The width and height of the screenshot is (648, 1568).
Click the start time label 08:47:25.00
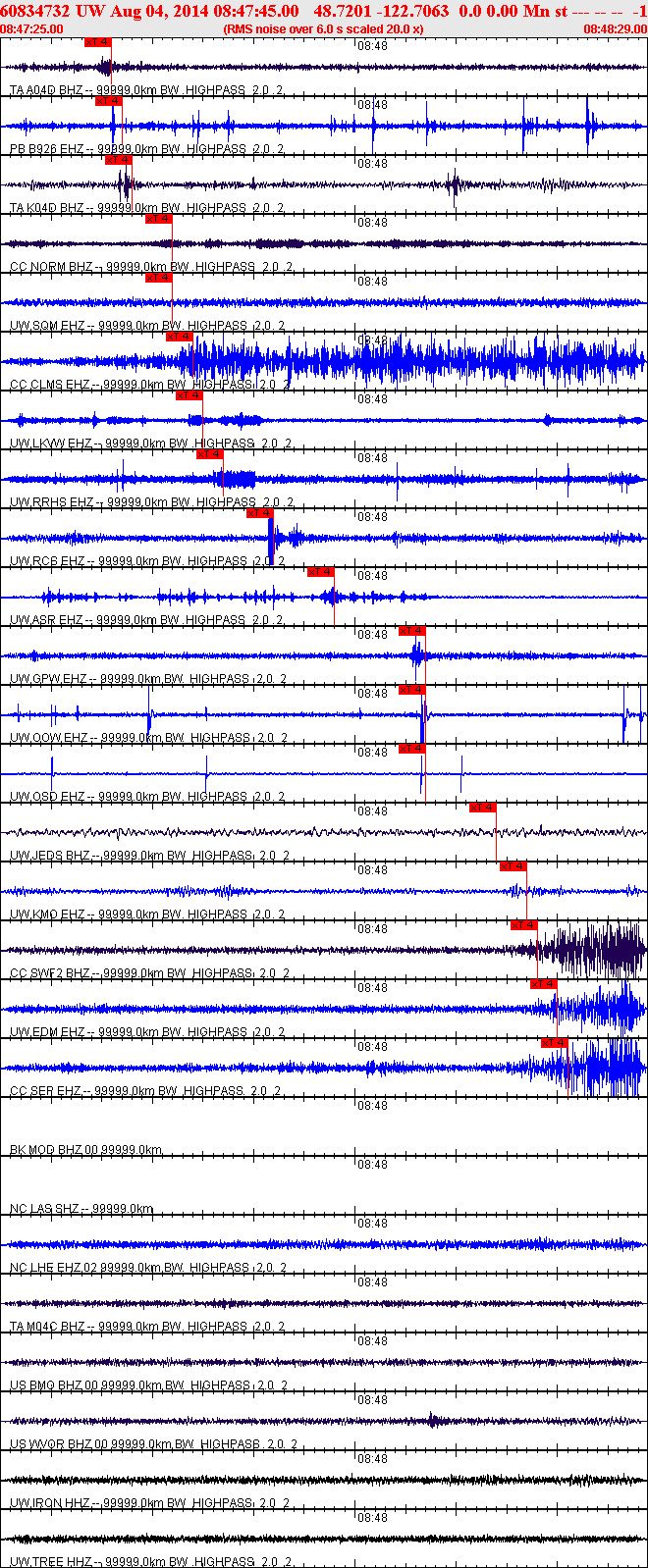(31, 29)
